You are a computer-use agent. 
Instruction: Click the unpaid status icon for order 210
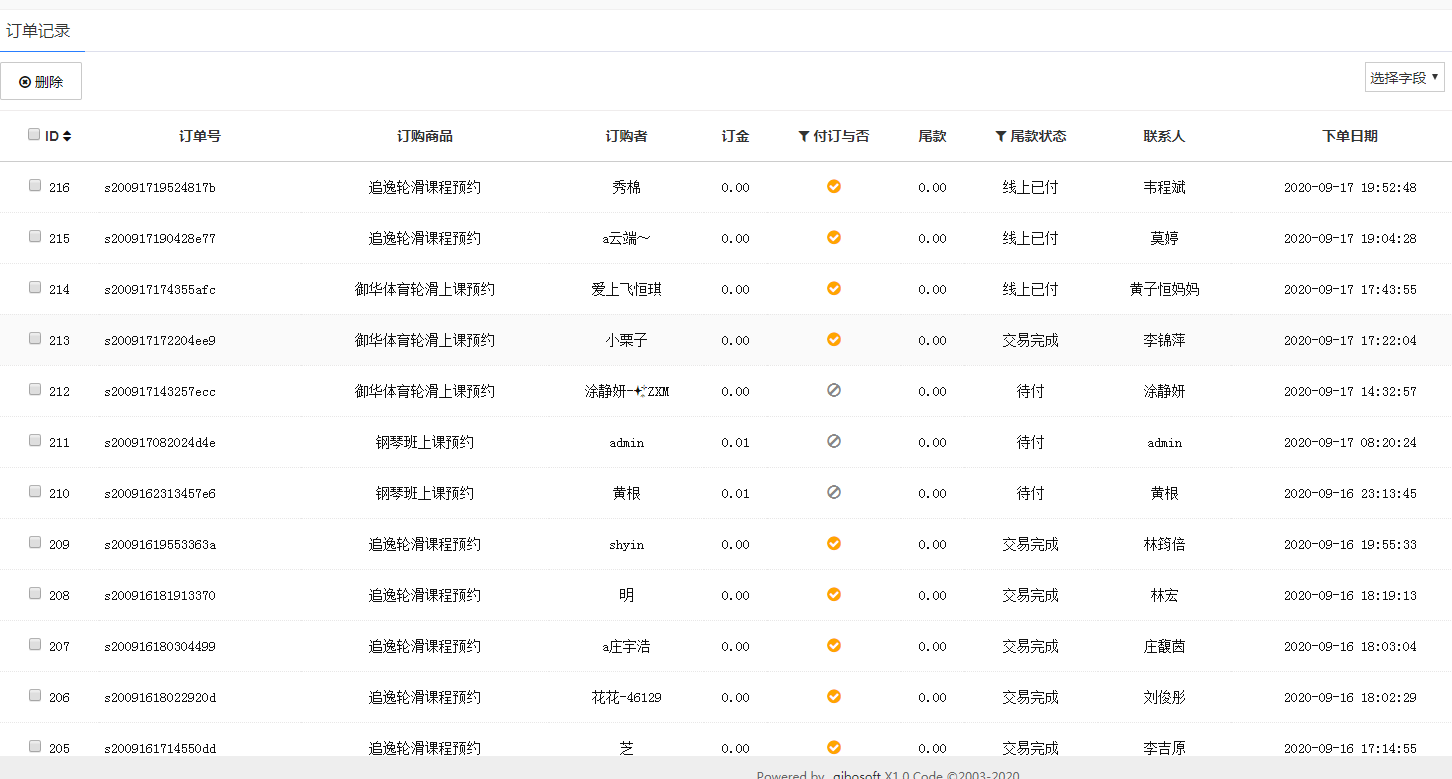(x=833, y=492)
